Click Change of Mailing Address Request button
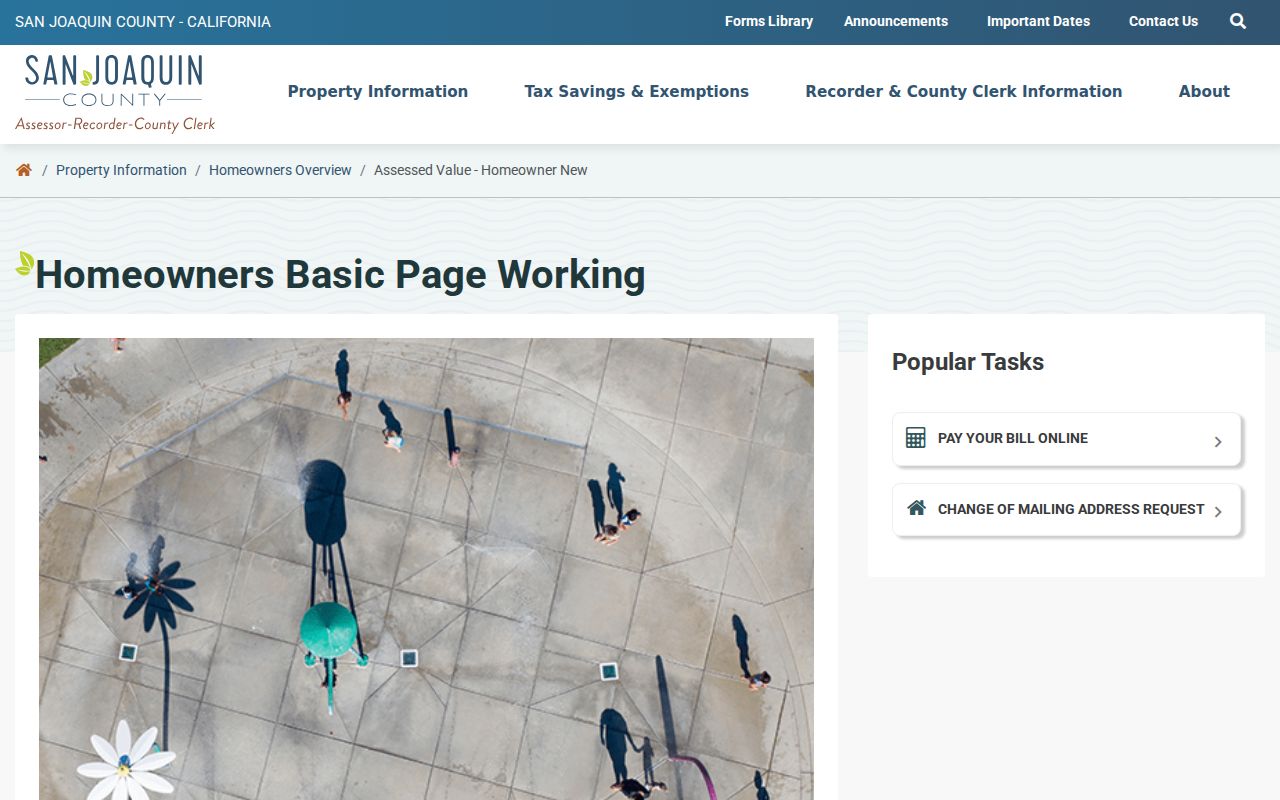This screenshot has height=800, width=1280. [x=1067, y=510]
